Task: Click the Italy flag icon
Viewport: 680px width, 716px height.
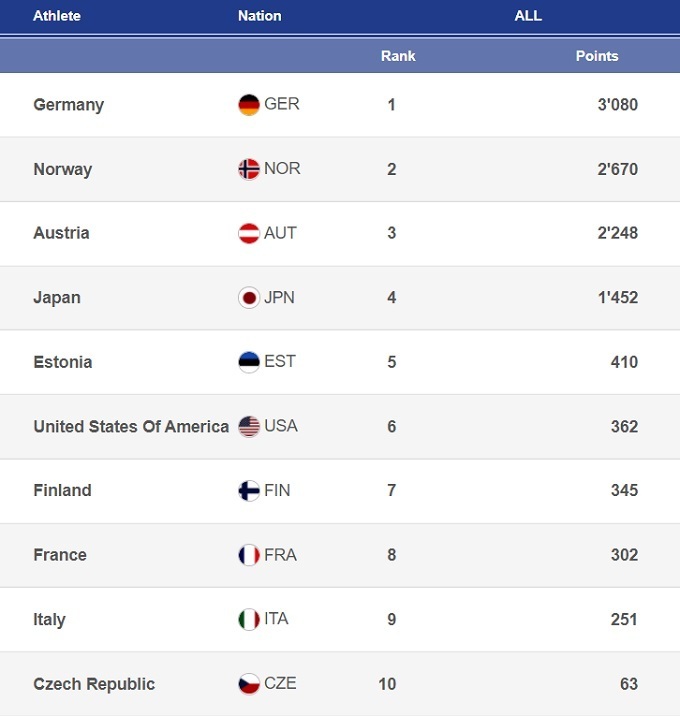Action: coord(249,620)
